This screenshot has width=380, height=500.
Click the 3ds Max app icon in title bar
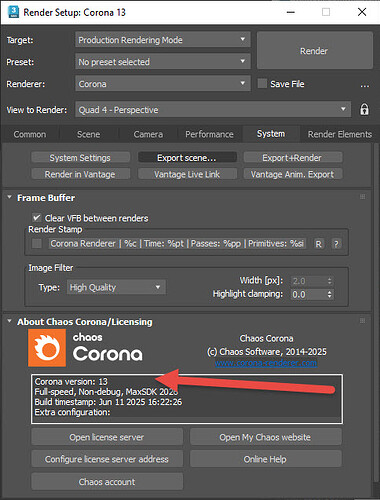coord(13,12)
